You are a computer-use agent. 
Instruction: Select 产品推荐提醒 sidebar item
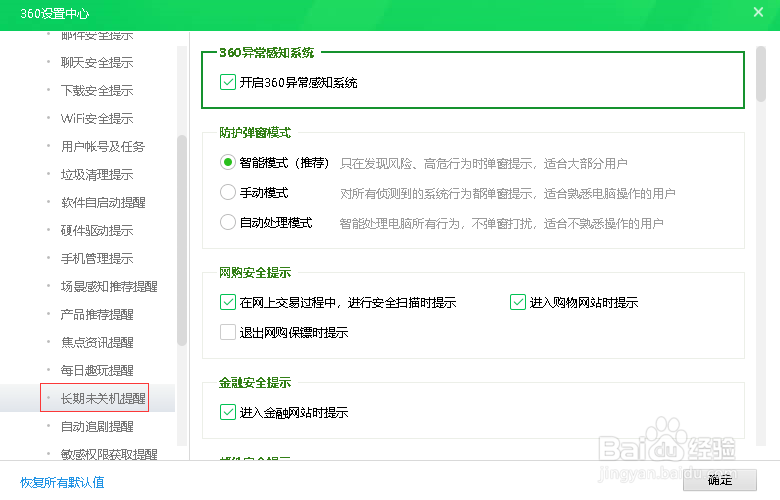(x=97, y=314)
